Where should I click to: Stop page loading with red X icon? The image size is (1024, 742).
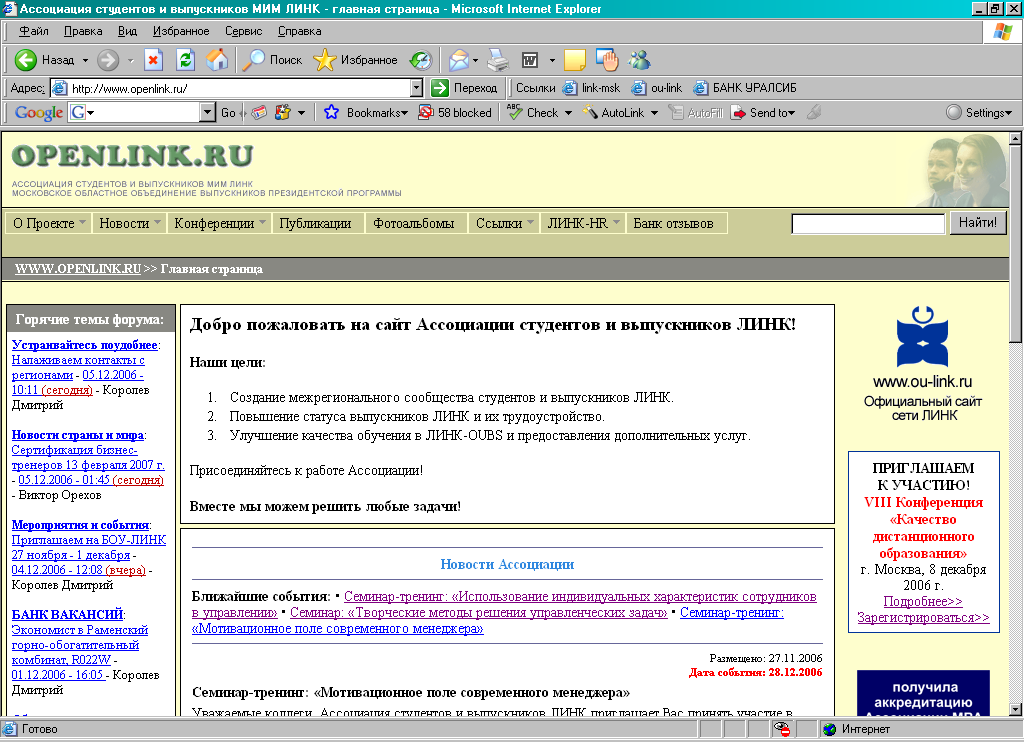pyautogui.click(x=153, y=60)
